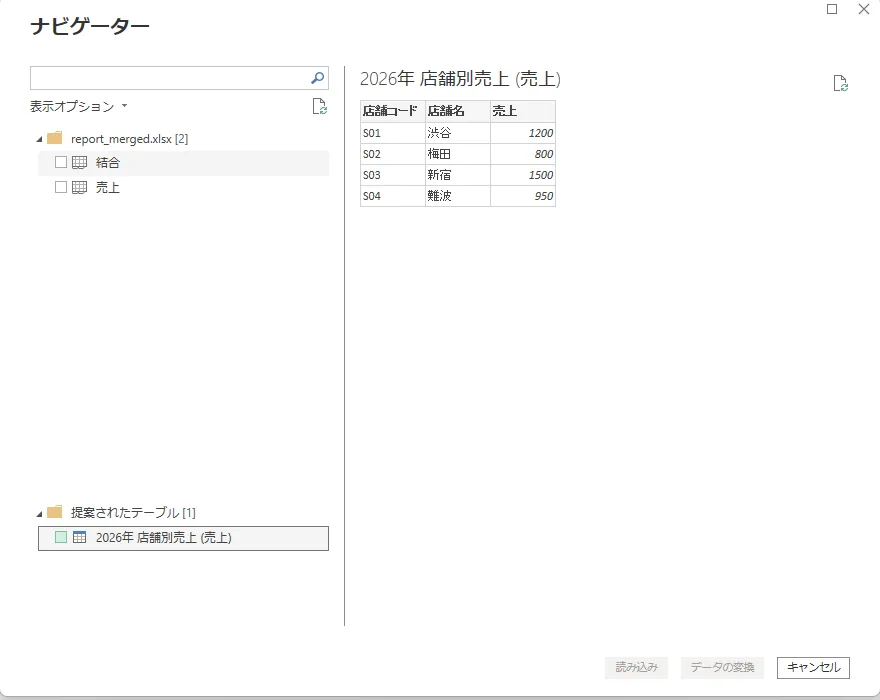Collapse the report_merged.xlsx tree node
Image resolution: width=880 pixels, height=700 pixels.
[x=39, y=139]
